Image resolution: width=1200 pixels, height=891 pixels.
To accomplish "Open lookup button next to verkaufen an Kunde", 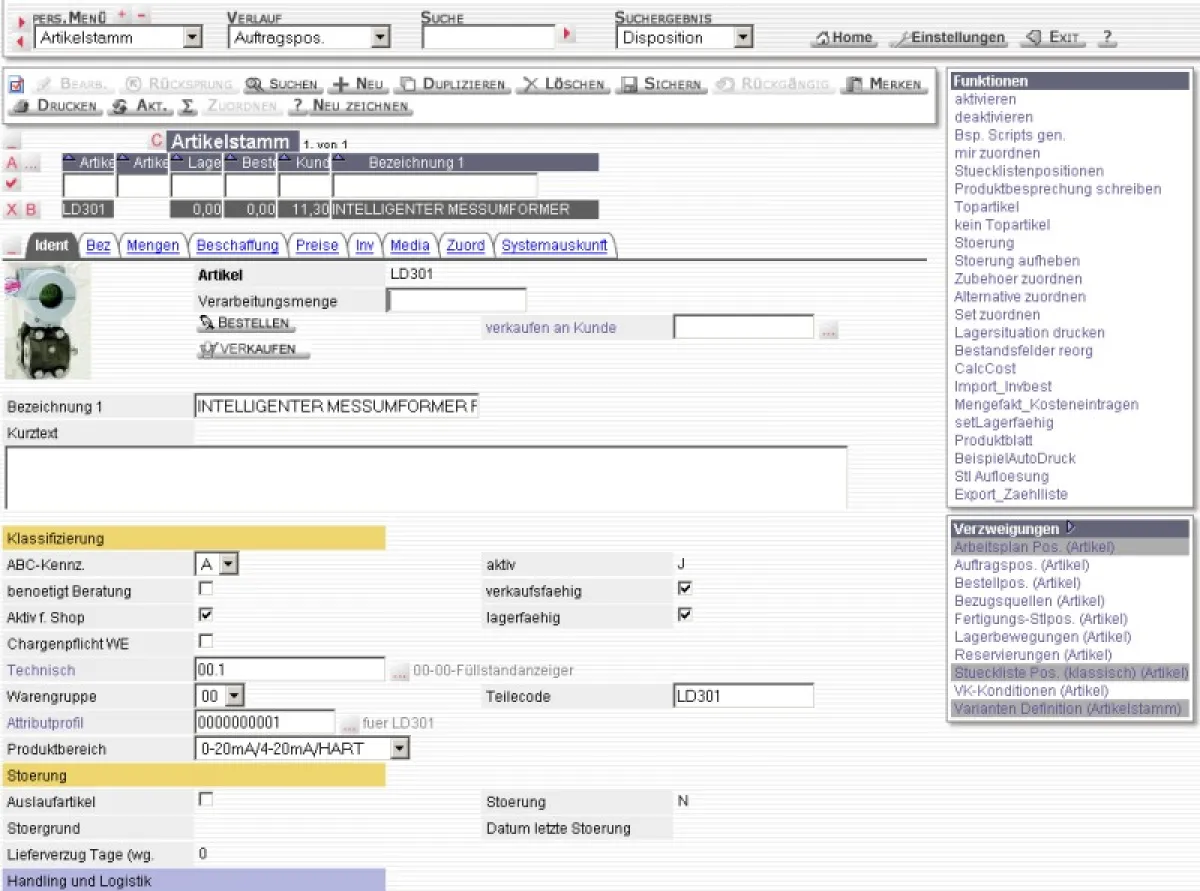I will pos(828,329).
